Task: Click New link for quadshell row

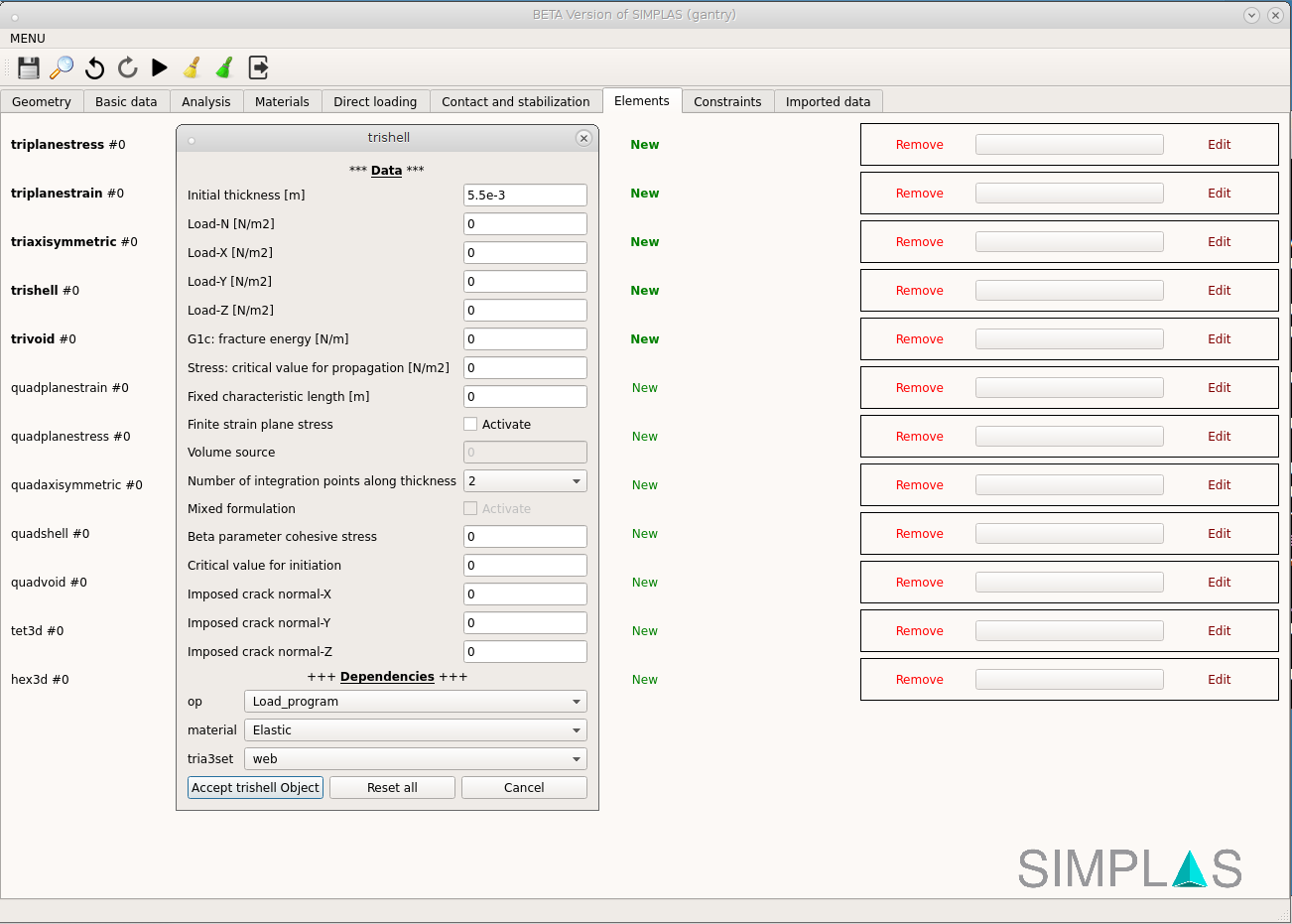Action: pos(644,534)
